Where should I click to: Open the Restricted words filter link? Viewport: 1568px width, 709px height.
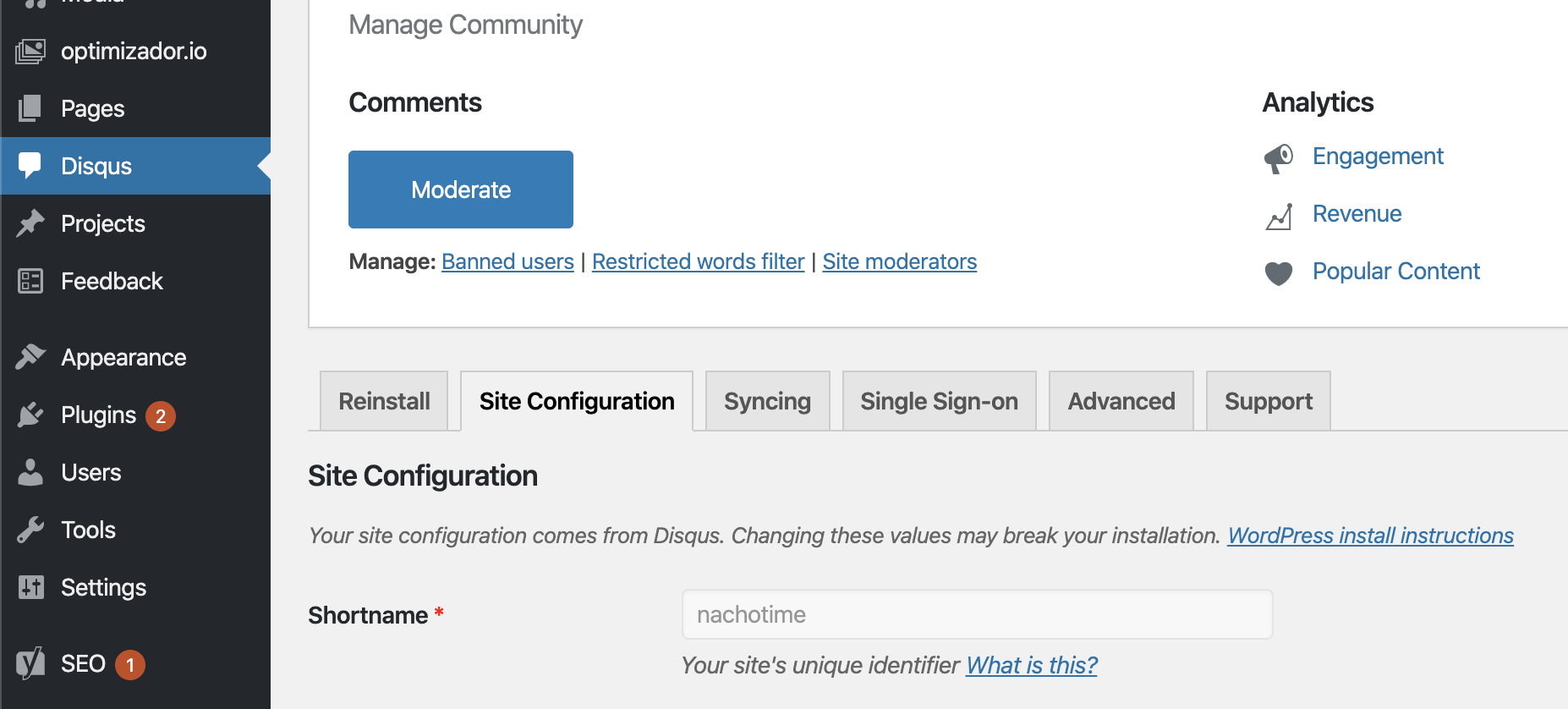[x=698, y=261]
